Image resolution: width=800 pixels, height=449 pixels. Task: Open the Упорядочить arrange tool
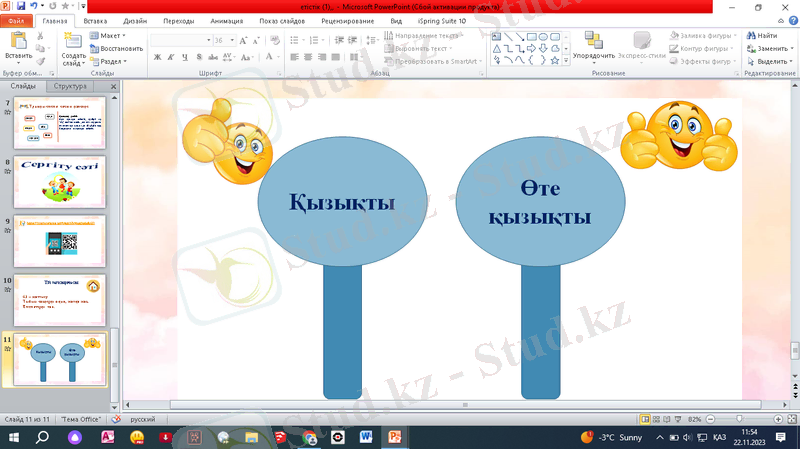pos(594,45)
